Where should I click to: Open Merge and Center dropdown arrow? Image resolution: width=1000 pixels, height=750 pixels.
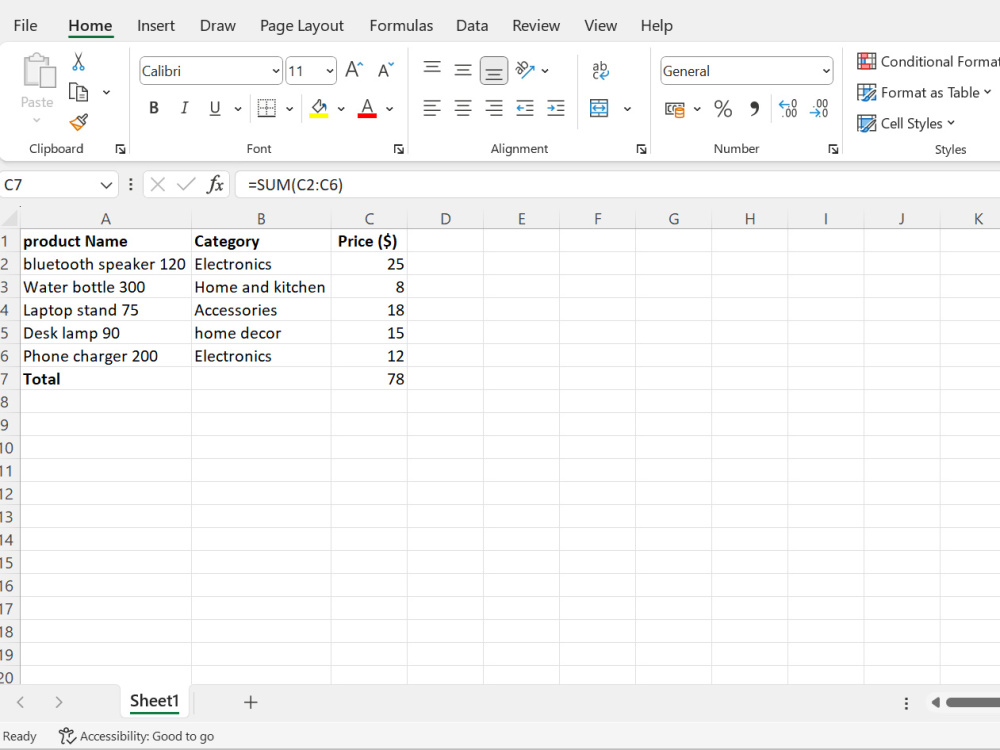coord(628,109)
